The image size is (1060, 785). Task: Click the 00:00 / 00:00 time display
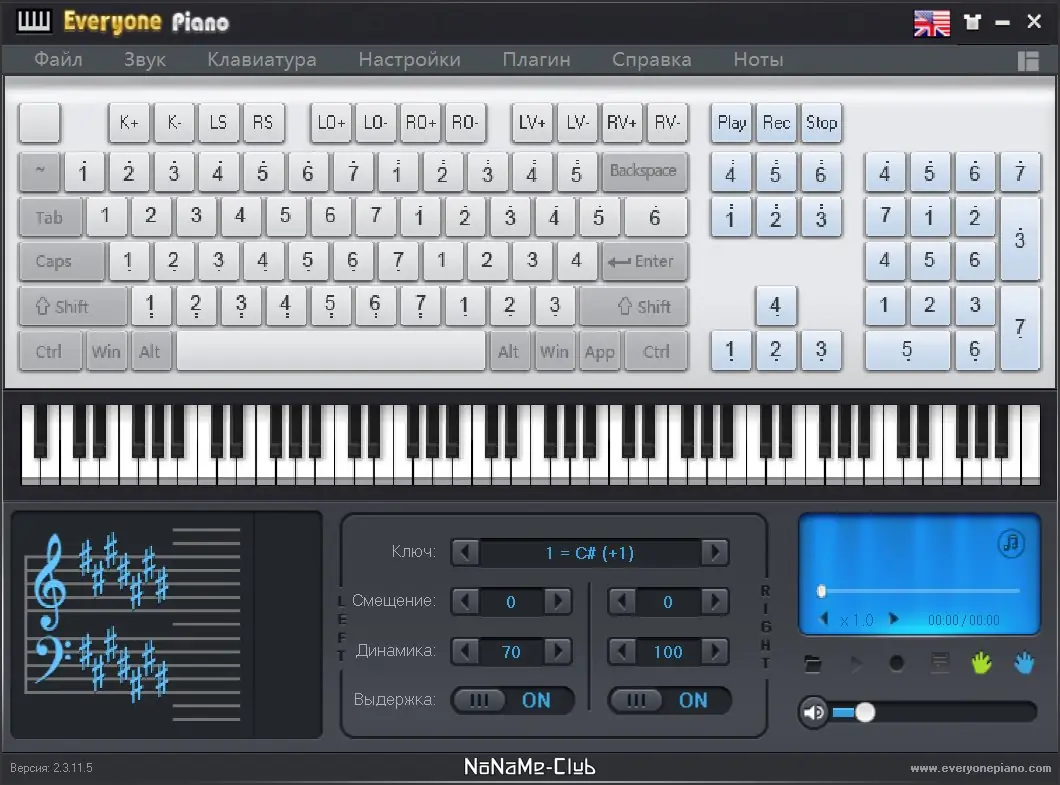pos(963,620)
